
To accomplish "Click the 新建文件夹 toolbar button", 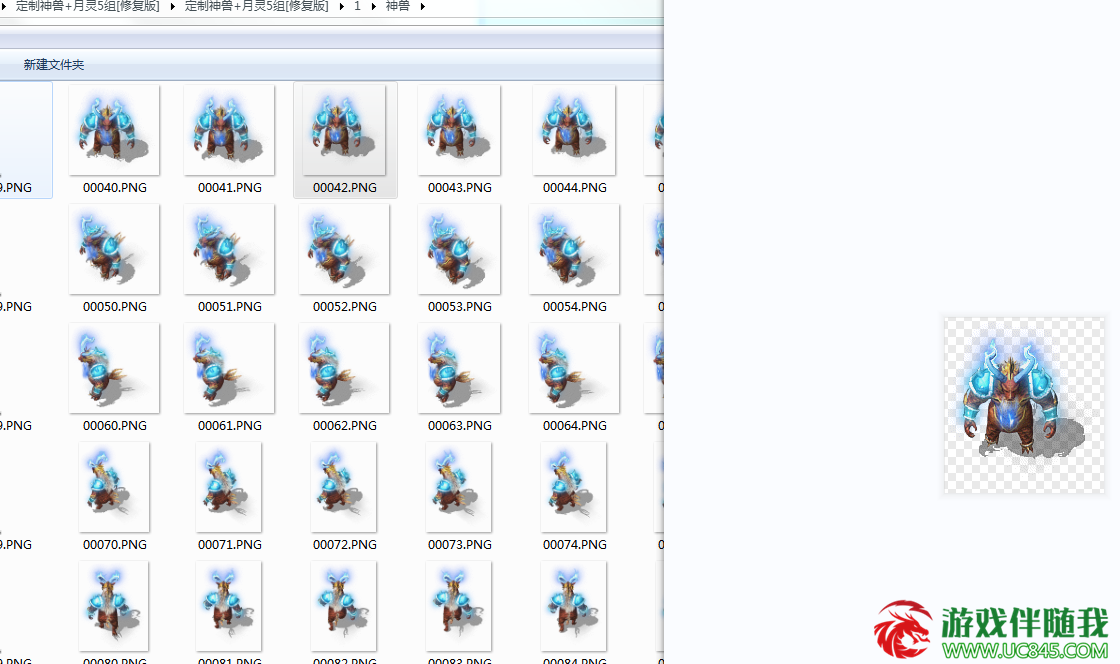I will [x=54, y=65].
